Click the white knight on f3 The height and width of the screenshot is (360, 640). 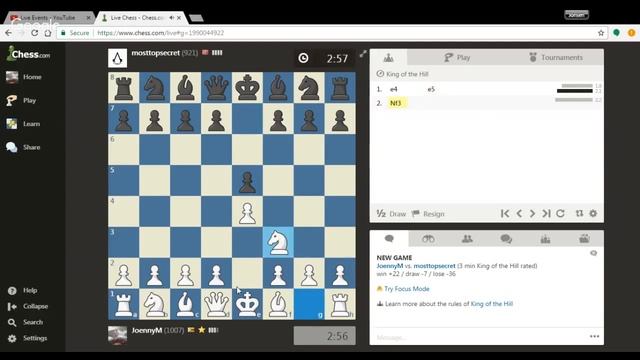(x=278, y=242)
